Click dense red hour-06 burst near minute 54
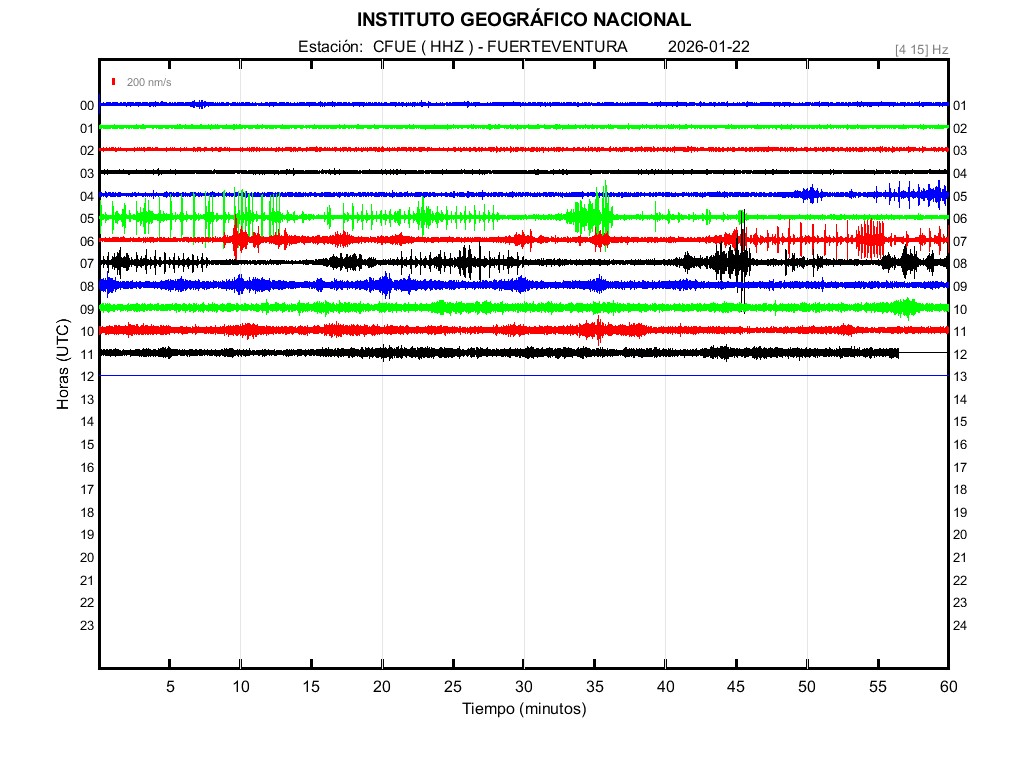 click(870, 239)
